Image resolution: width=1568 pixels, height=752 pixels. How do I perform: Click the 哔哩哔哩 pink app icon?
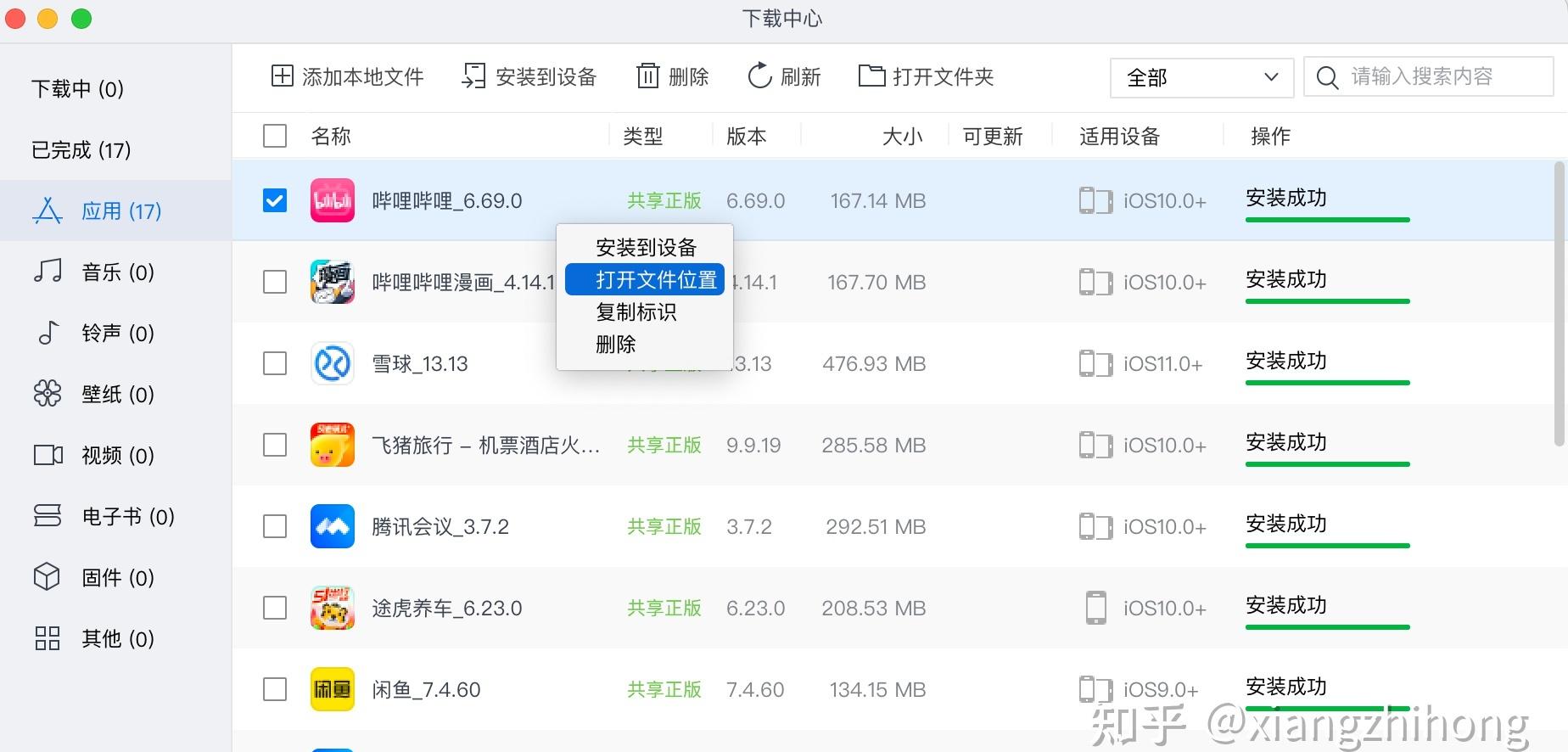click(x=333, y=200)
